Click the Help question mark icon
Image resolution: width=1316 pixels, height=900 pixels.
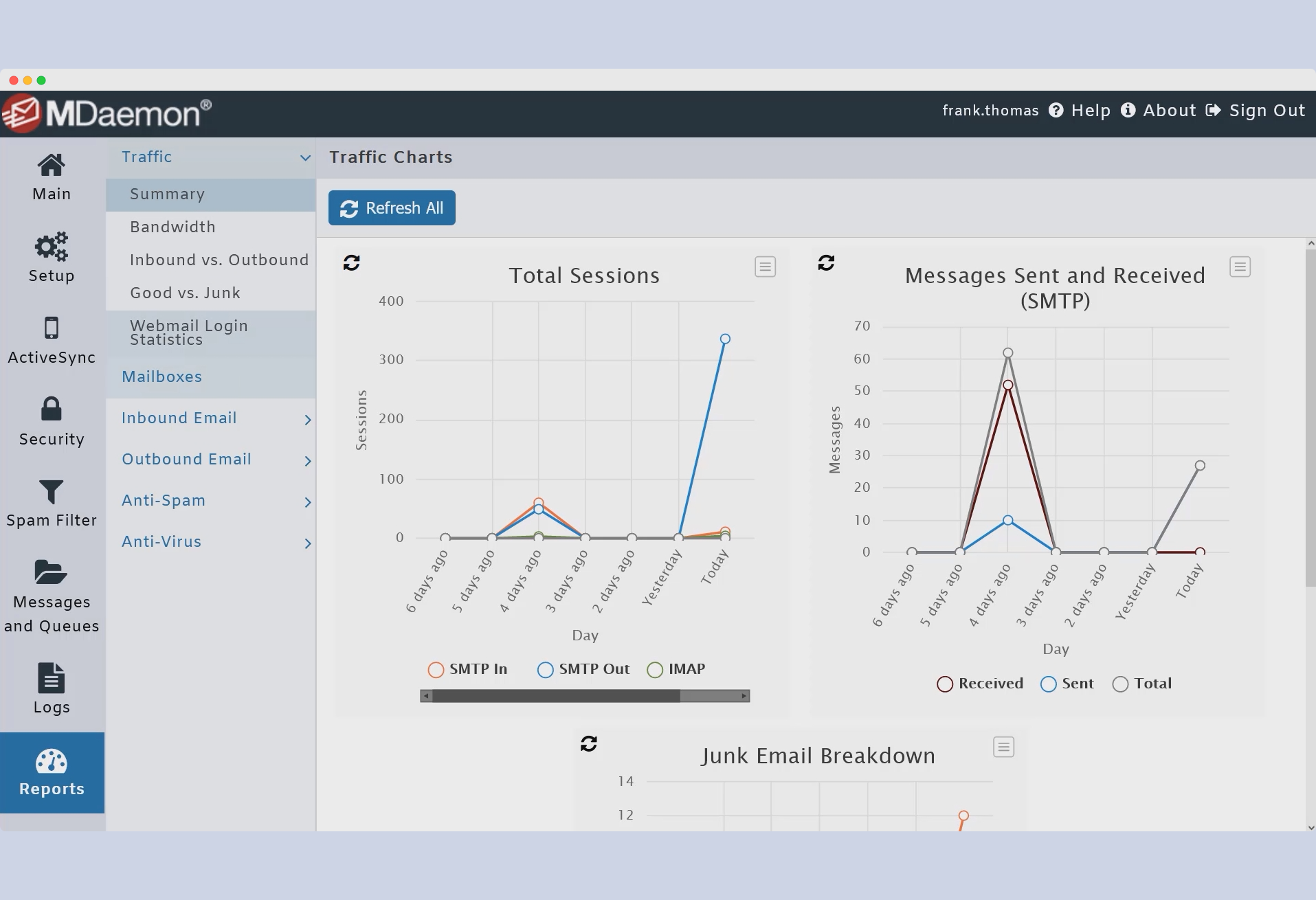(x=1056, y=111)
